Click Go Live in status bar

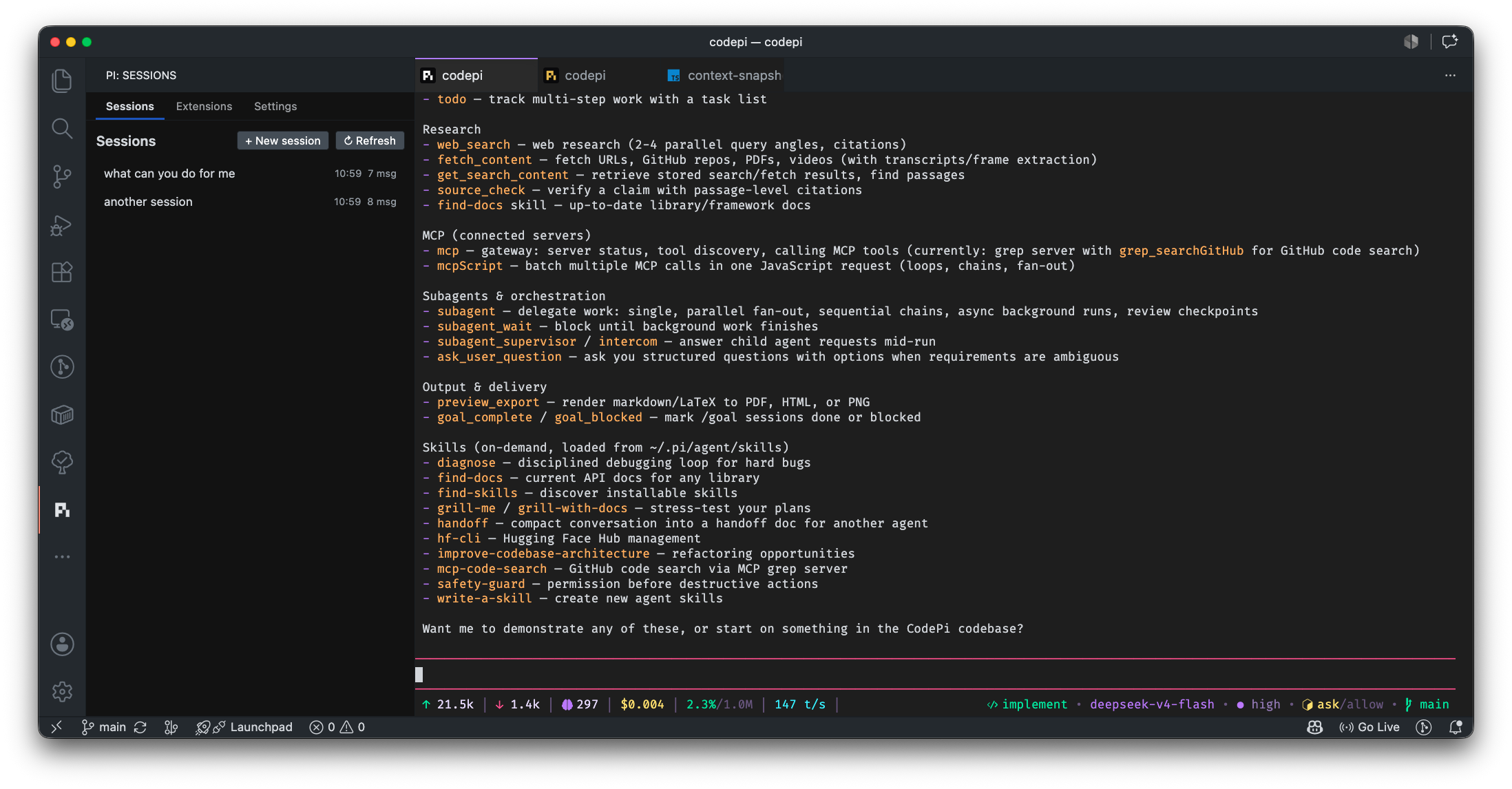(x=1369, y=727)
